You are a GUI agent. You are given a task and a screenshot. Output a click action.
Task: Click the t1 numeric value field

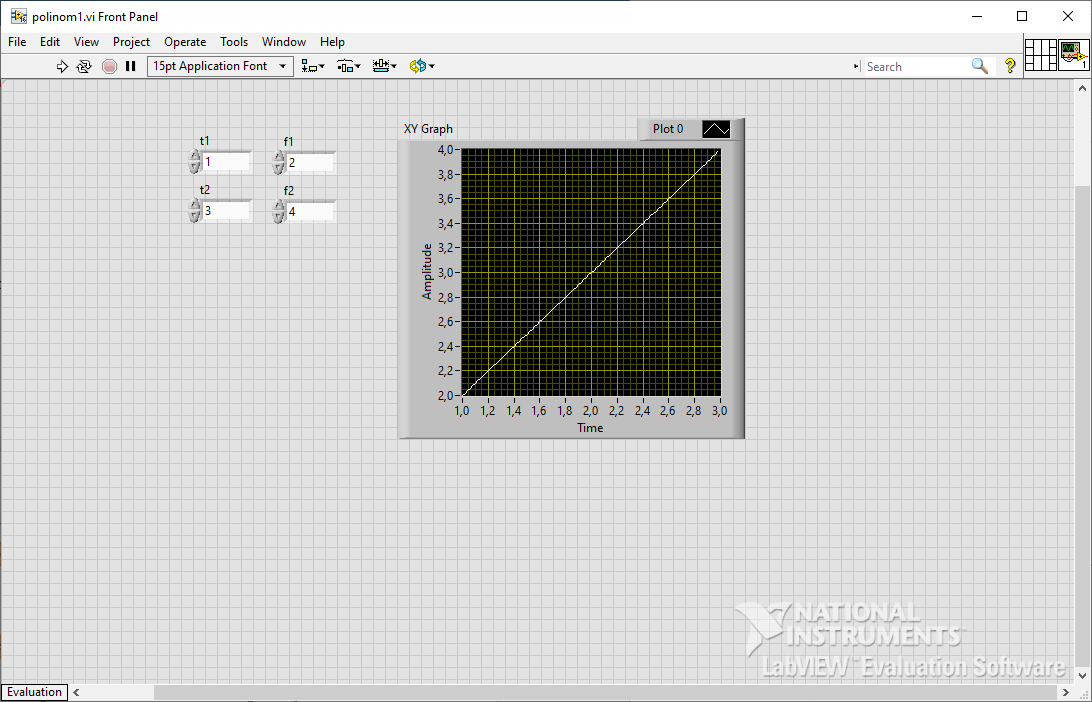point(226,162)
